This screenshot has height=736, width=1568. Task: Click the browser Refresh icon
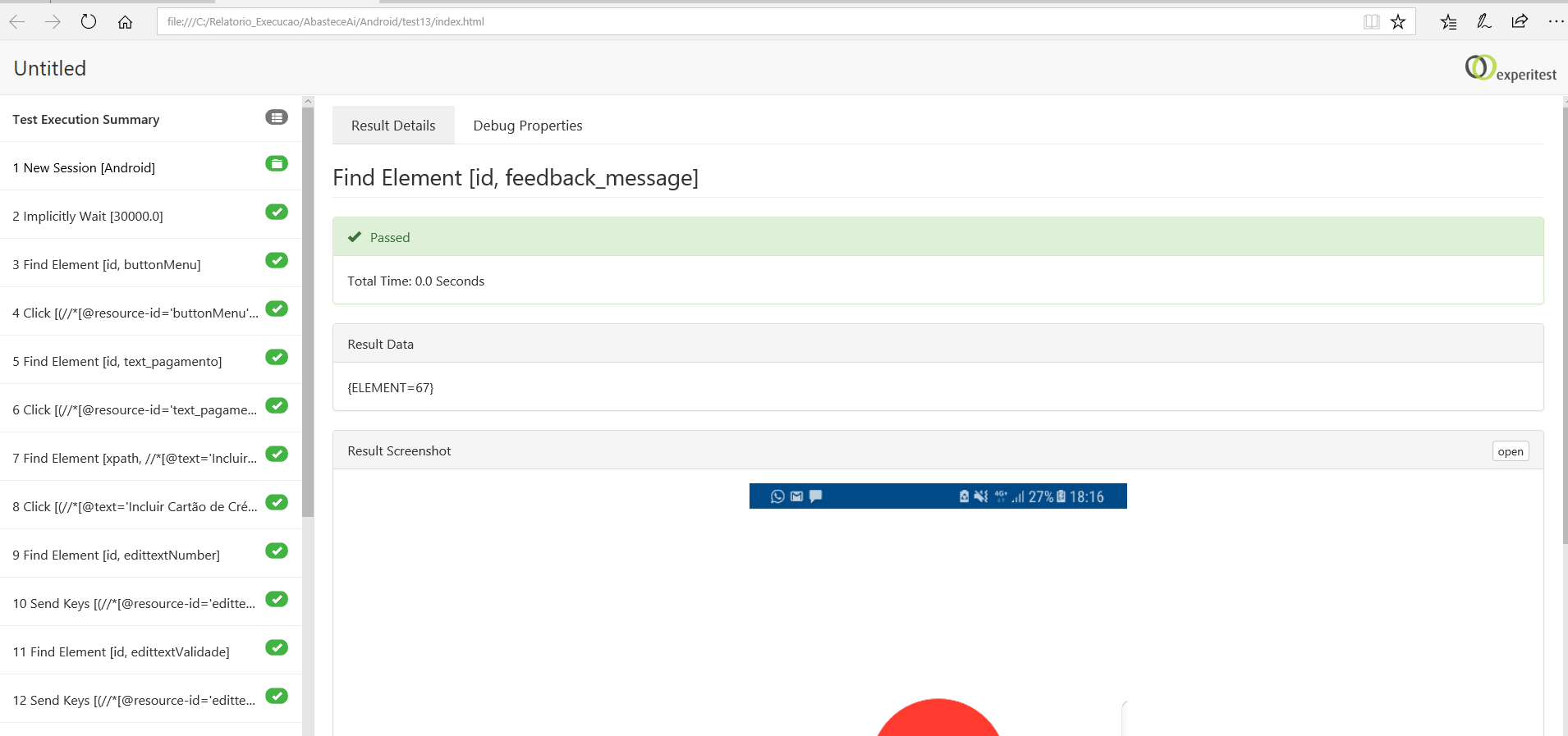coord(89,22)
